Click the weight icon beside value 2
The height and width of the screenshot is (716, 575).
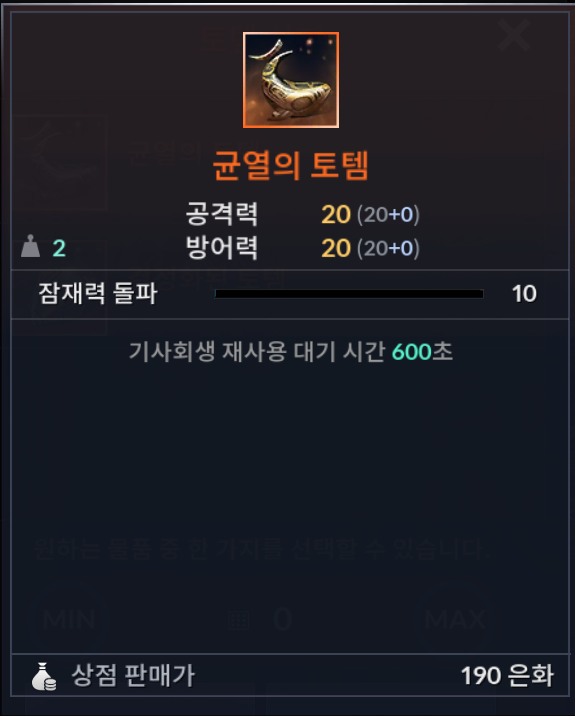(x=31, y=246)
